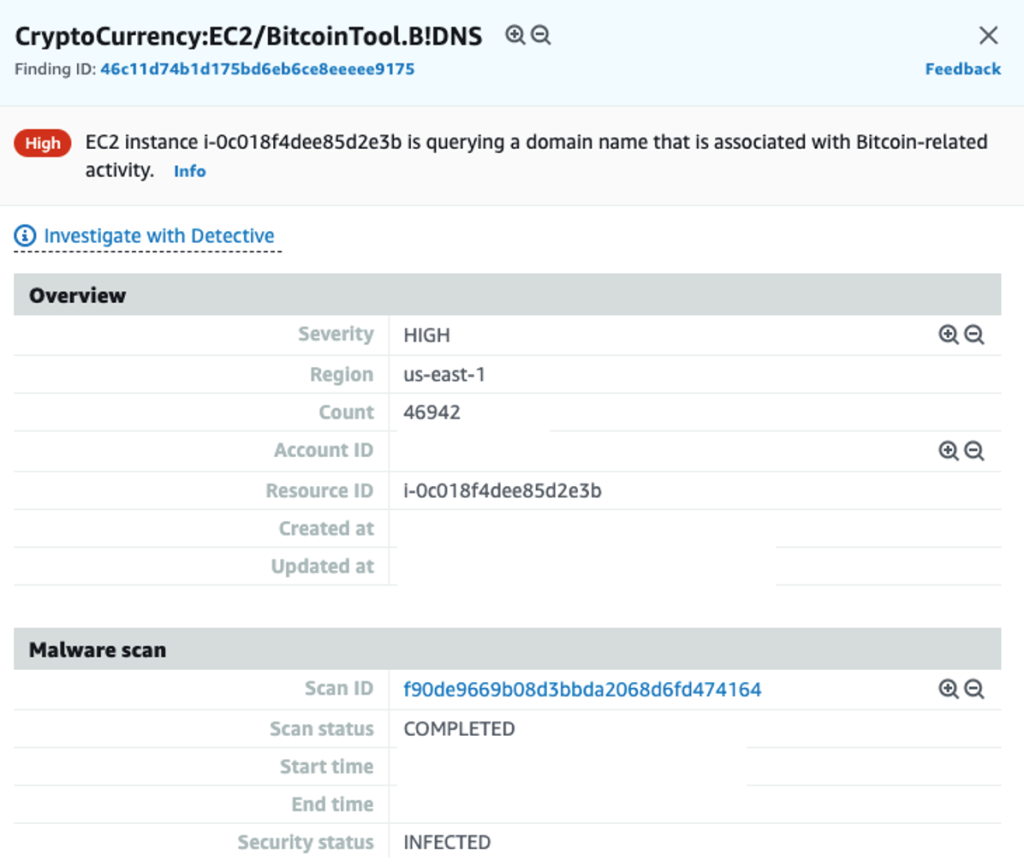Screen dimensions: 1024x866
Task: Open the Scan ID f90de9669 link
Action: (581, 688)
